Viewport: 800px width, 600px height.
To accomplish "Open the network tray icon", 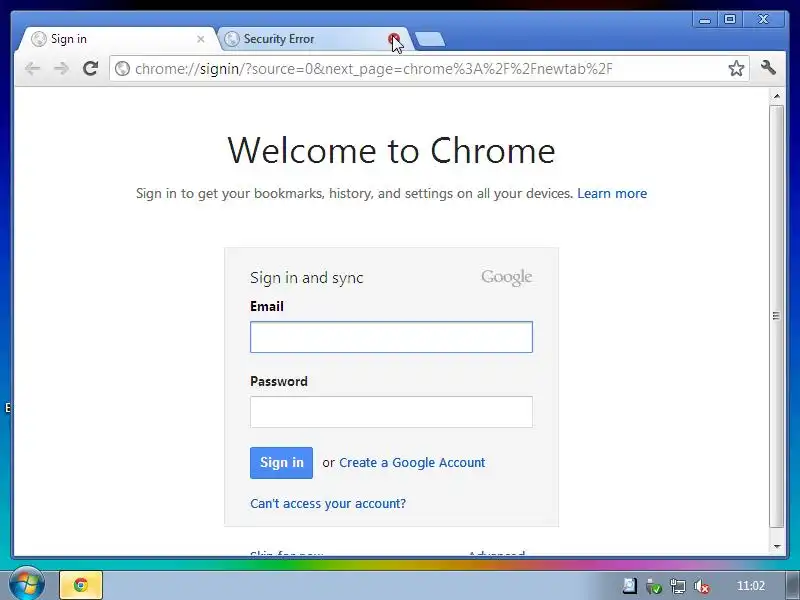I will click(x=678, y=586).
